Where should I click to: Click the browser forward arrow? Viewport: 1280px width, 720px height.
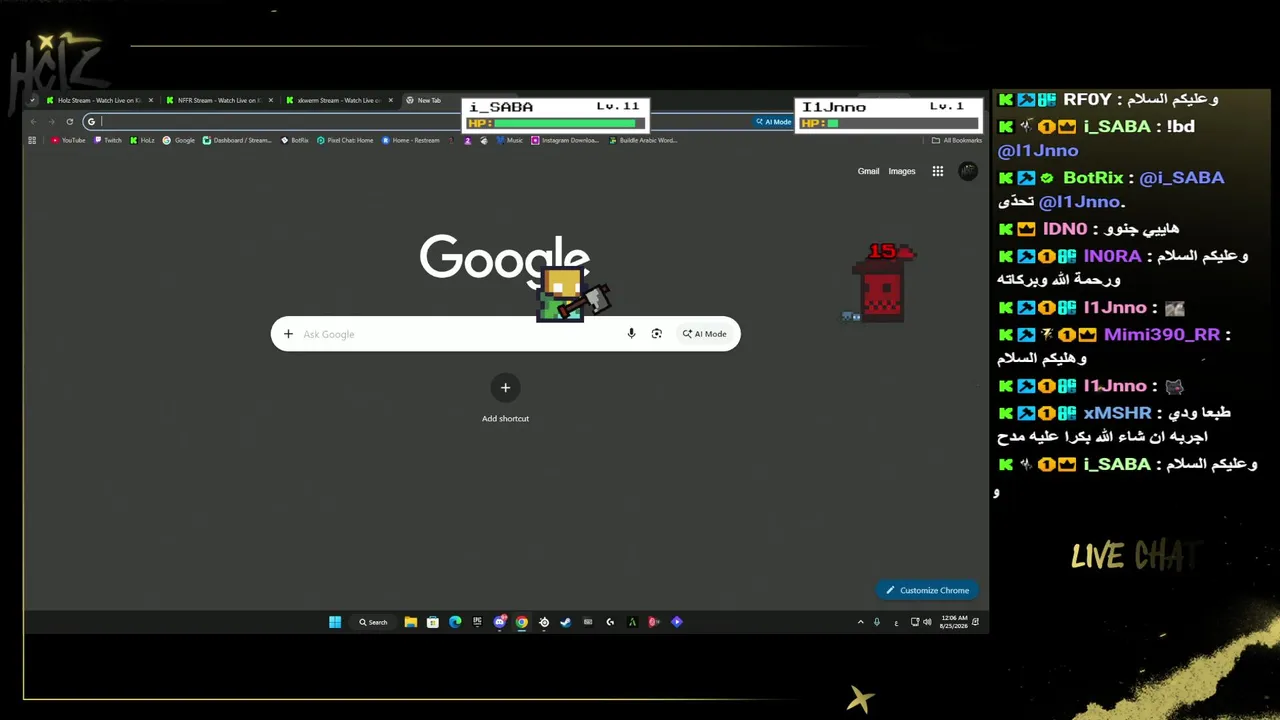[51, 122]
